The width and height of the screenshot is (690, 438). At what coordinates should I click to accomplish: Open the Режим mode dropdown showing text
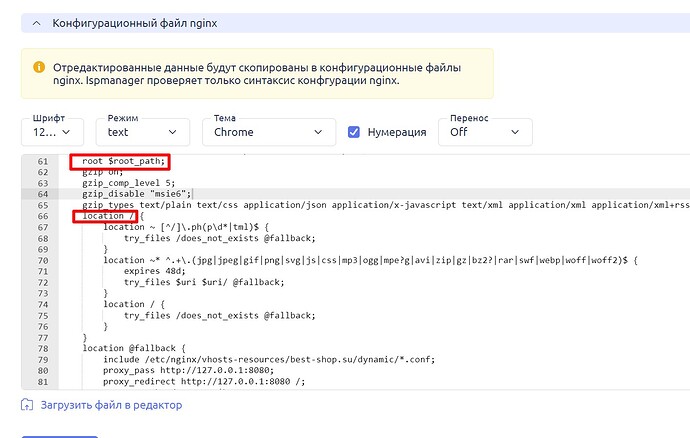point(143,132)
